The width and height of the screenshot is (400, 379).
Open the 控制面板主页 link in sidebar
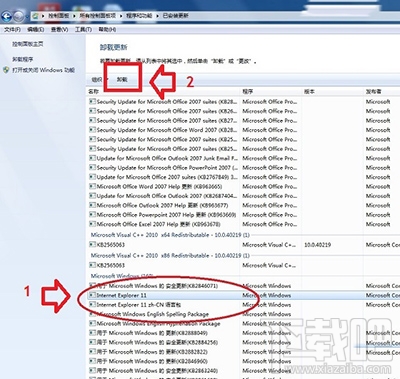point(28,44)
